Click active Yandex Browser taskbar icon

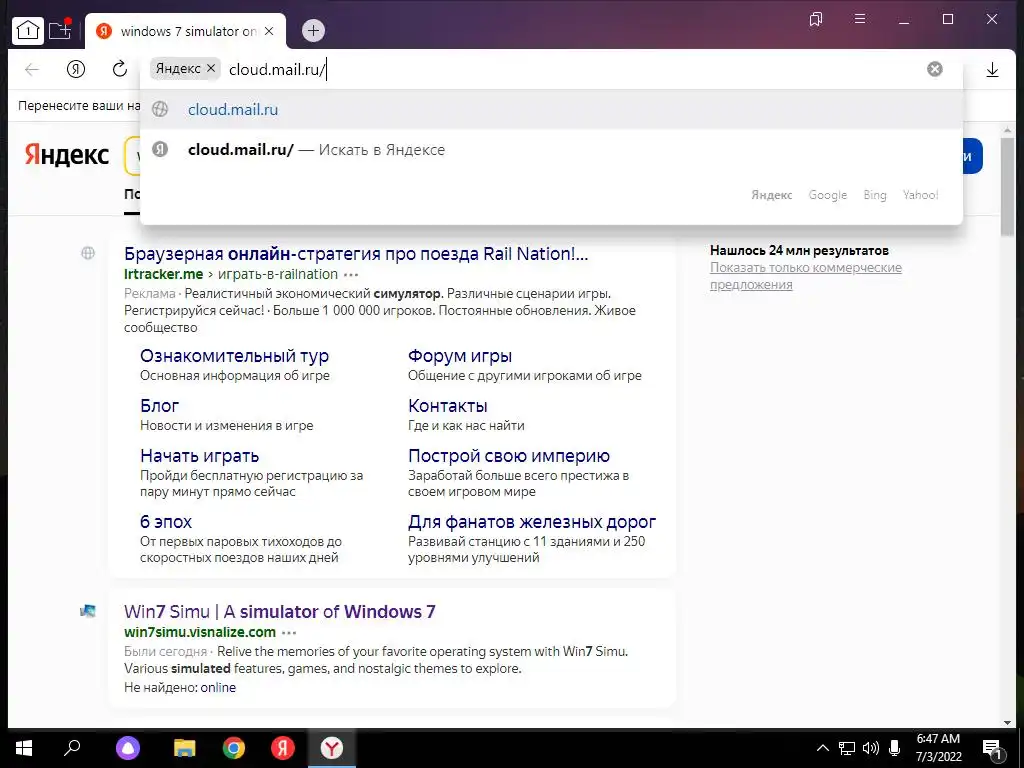332,748
